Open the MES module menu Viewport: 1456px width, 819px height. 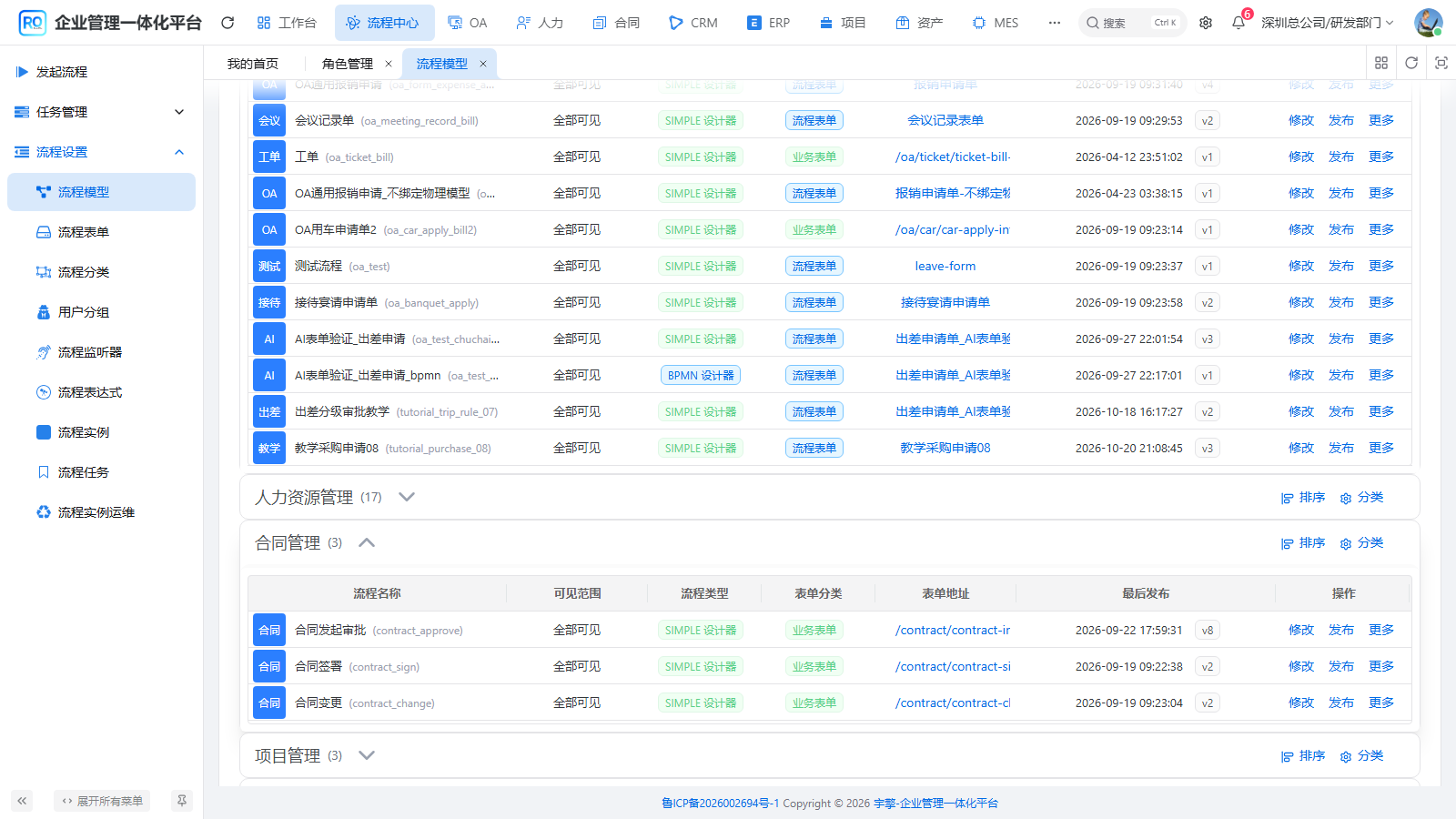pos(996,23)
